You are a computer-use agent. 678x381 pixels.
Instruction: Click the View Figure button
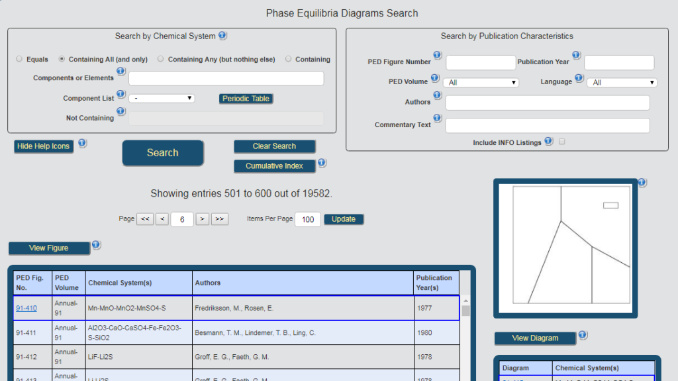point(49,248)
